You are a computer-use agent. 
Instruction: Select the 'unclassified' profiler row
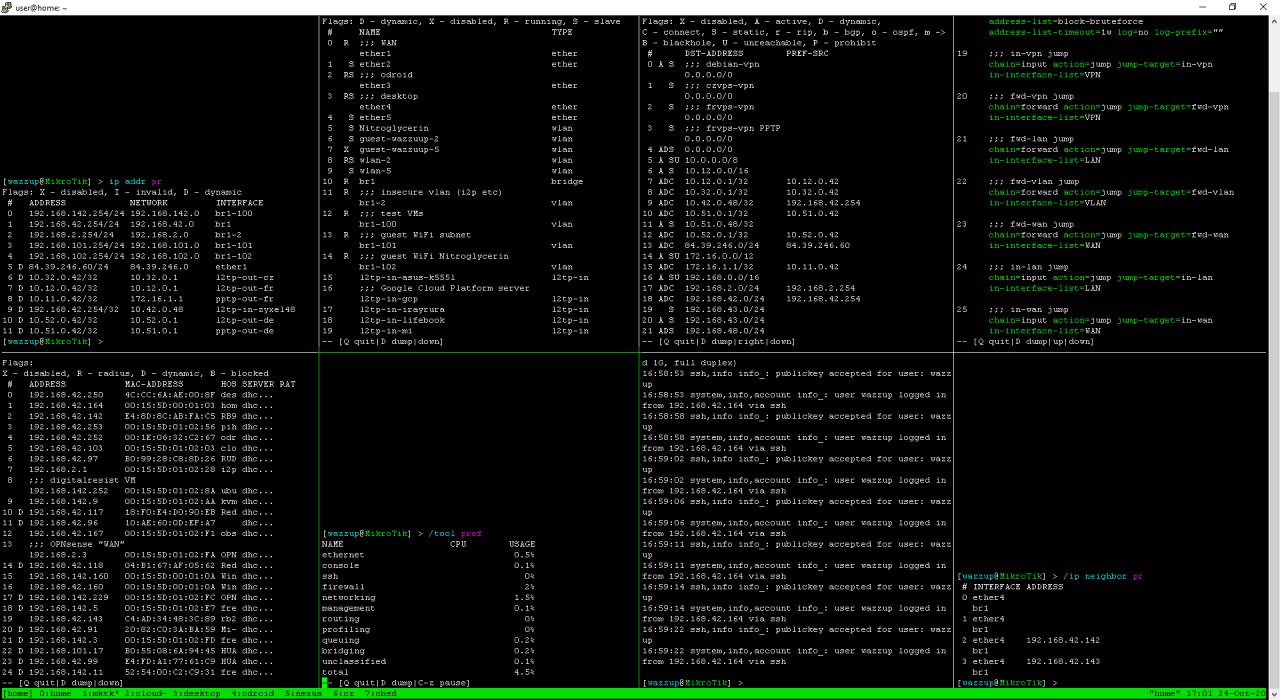[428, 662]
